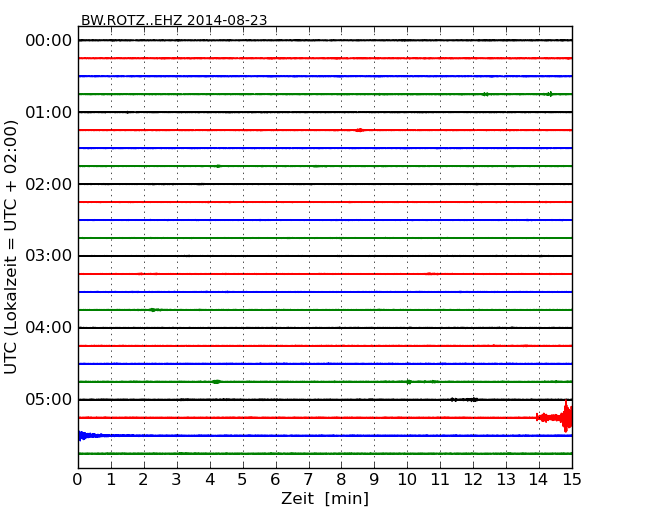Click x-axis tick label 3
Screen dimensions: 650x520
177,480
